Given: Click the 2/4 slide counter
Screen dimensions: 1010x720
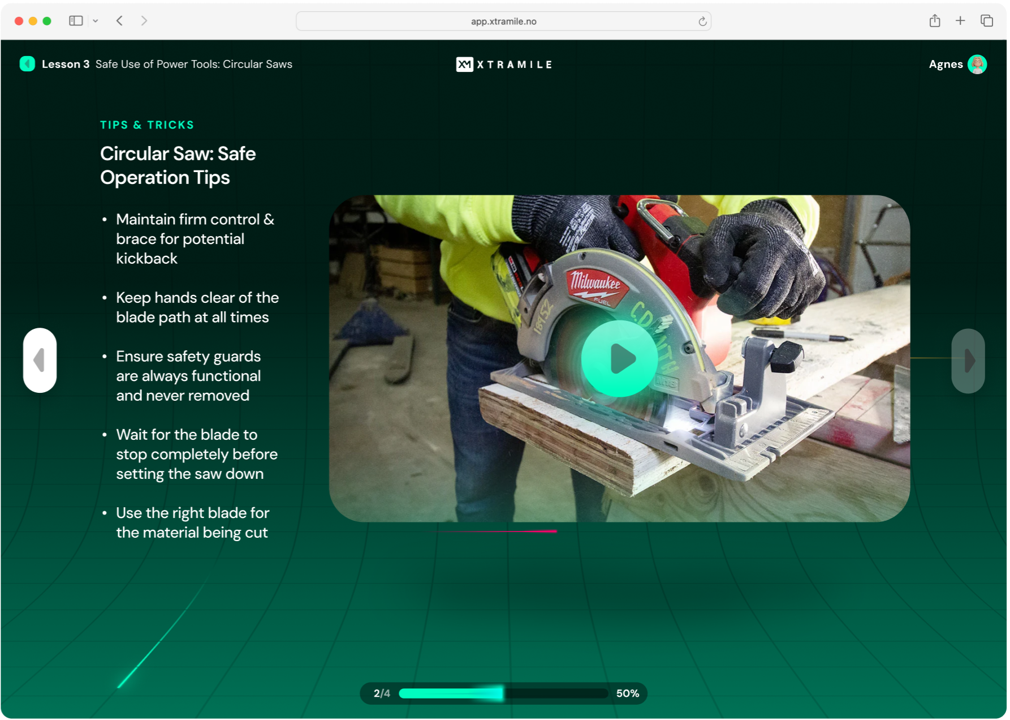Looking at the screenshot, I should coord(382,693).
